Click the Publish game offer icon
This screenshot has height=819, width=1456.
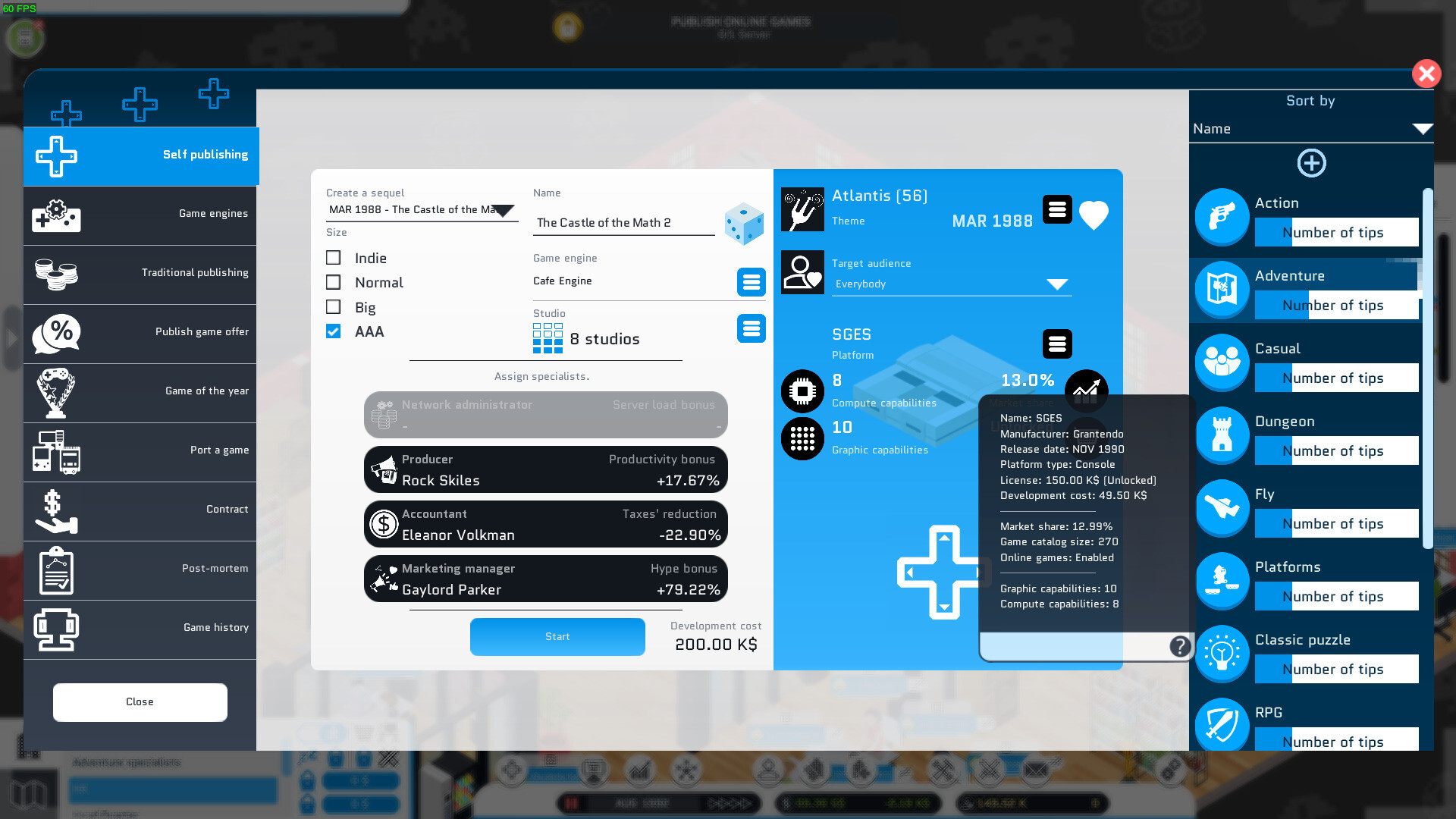pos(55,332)
